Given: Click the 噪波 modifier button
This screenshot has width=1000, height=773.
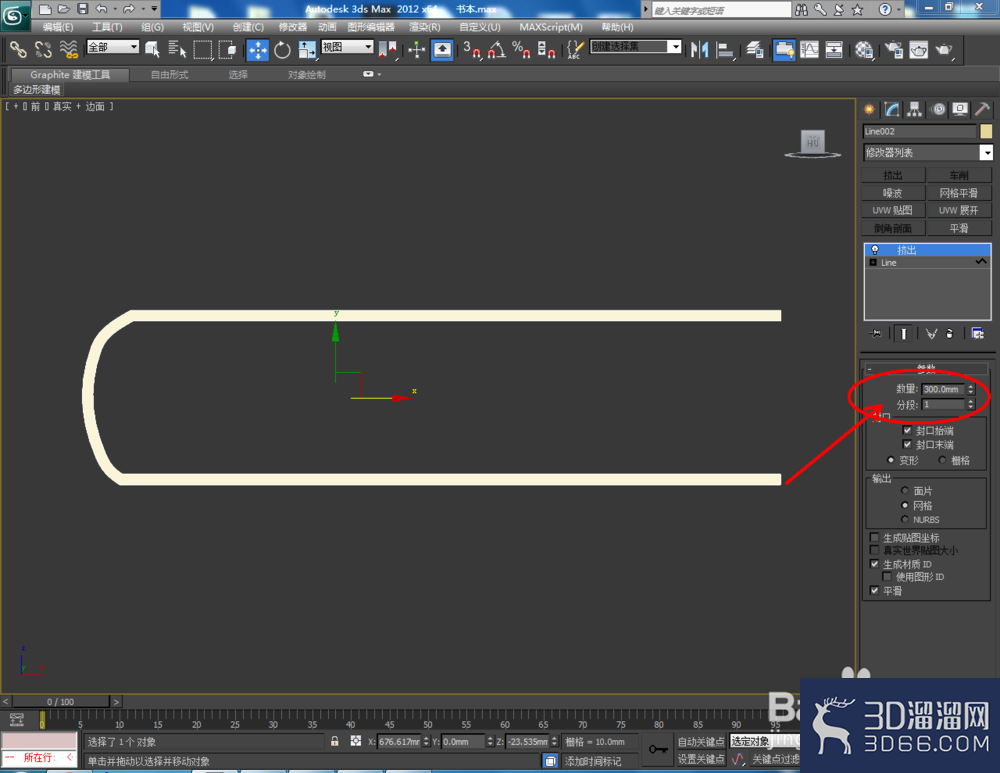Looking at the screenshot, I should click(x=893, y=193).
